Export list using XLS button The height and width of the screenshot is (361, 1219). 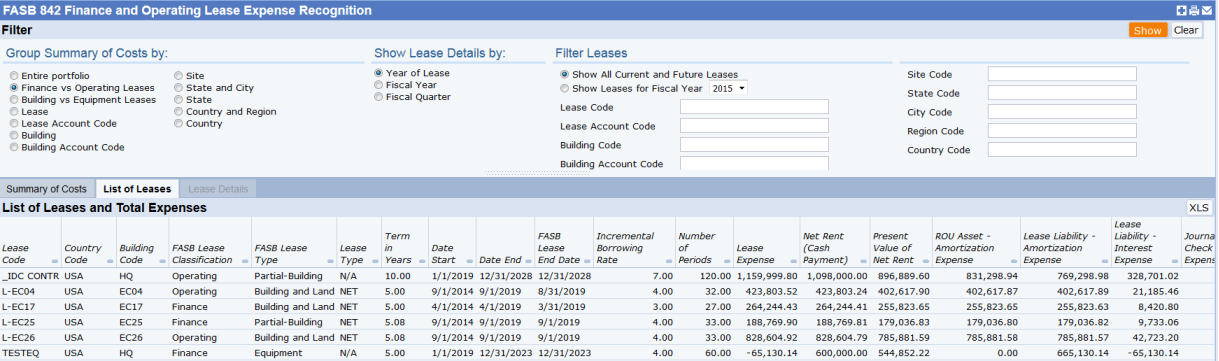pos(1198,207)
